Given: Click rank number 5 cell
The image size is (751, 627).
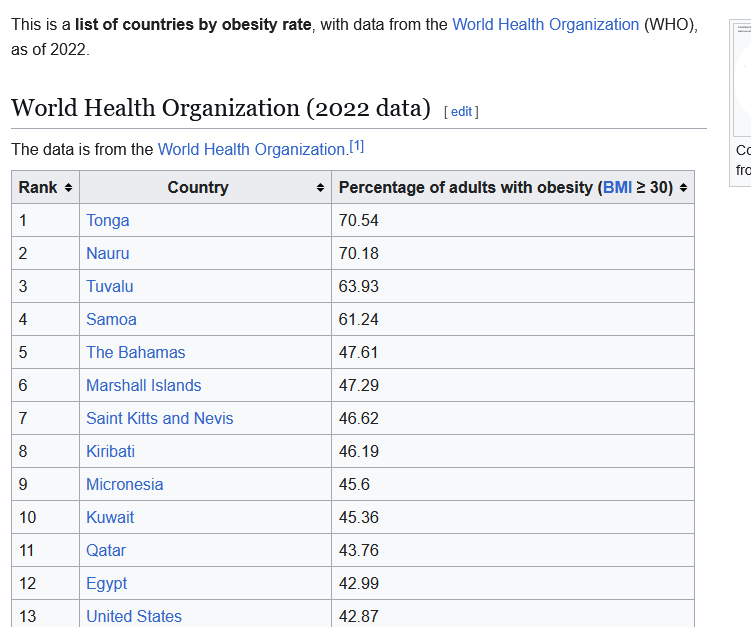Looking at the screenshot, I should tap(46, 353).
